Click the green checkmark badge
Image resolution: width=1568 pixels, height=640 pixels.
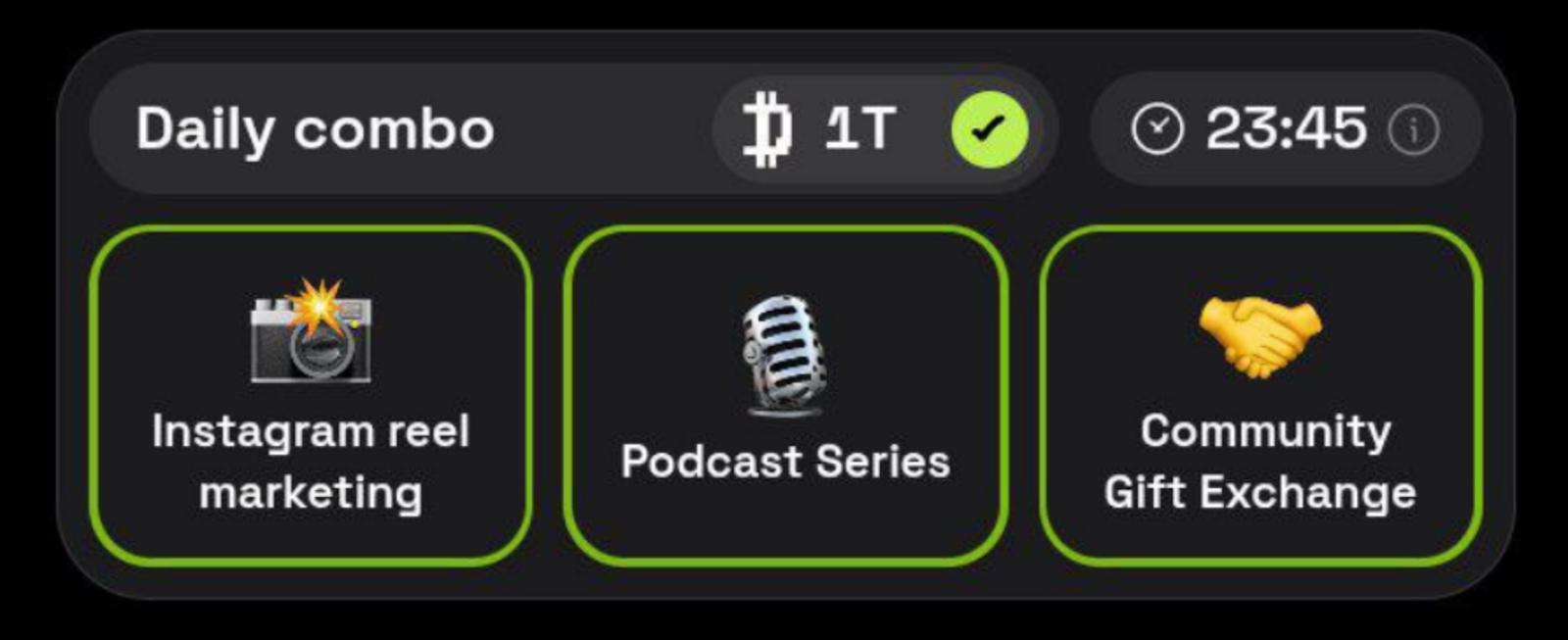click(x=990, y=129)
